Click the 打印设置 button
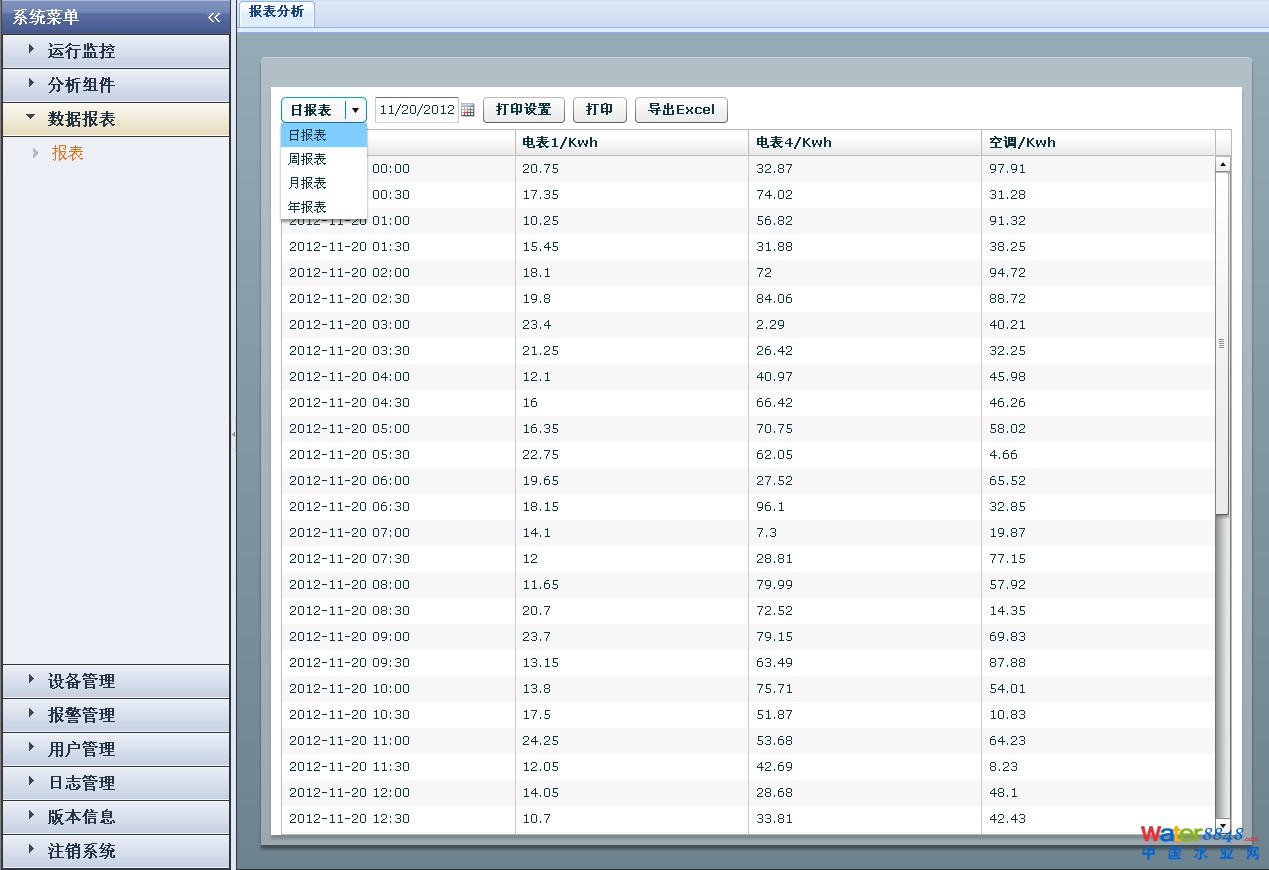Image resolution: width=1269 pixels, height=870 pixels. coord(523,110)
